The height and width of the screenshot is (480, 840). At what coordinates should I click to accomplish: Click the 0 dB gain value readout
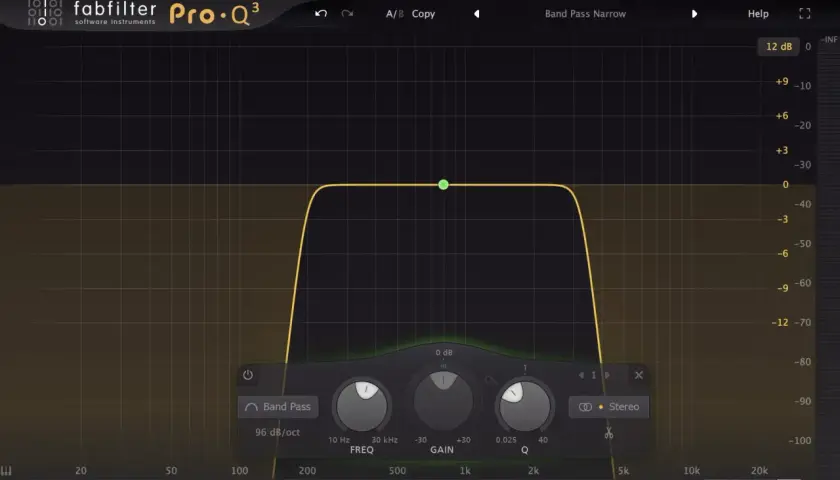point(444,352)
